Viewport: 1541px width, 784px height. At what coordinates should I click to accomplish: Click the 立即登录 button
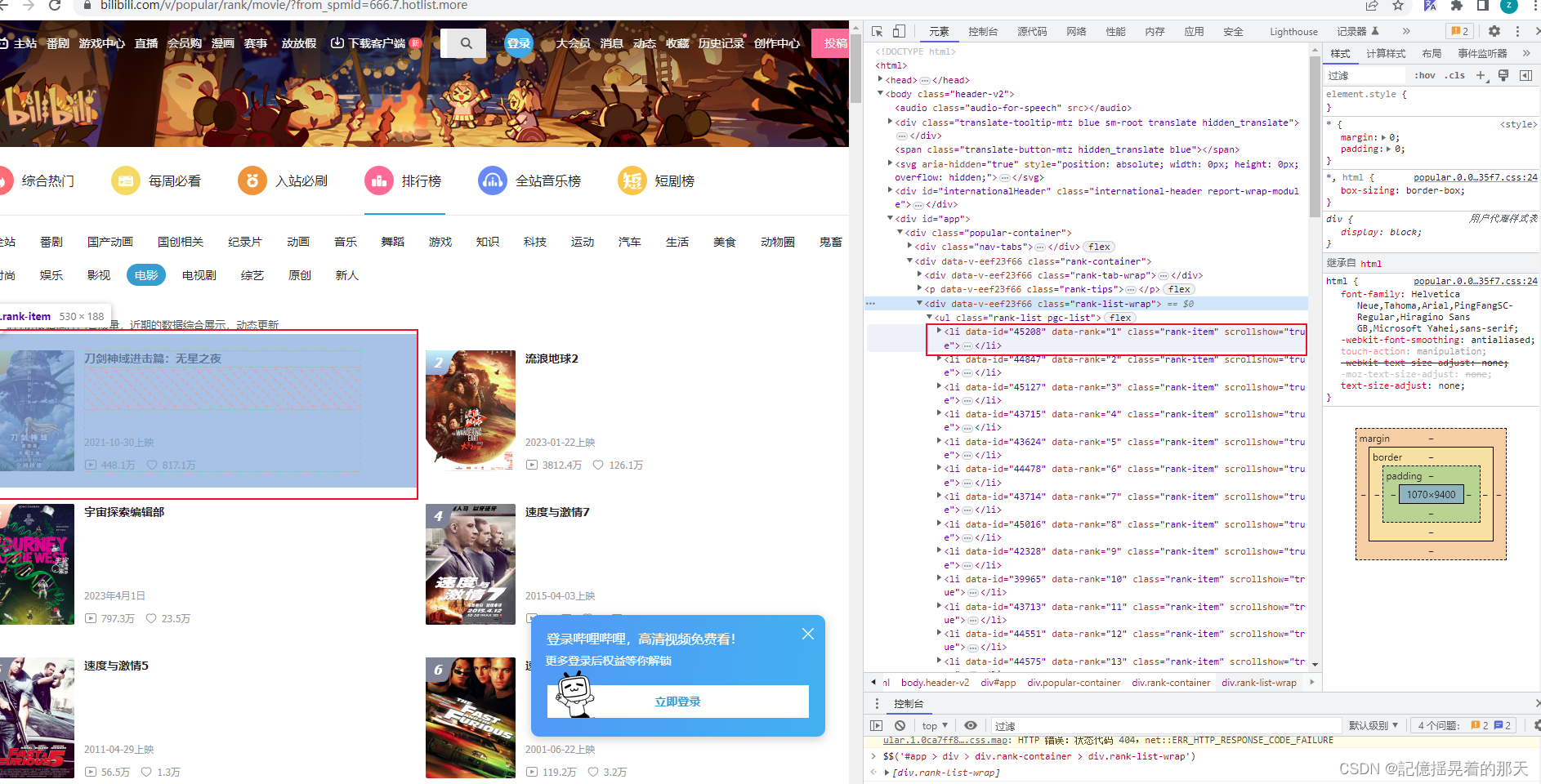(678, 702)
